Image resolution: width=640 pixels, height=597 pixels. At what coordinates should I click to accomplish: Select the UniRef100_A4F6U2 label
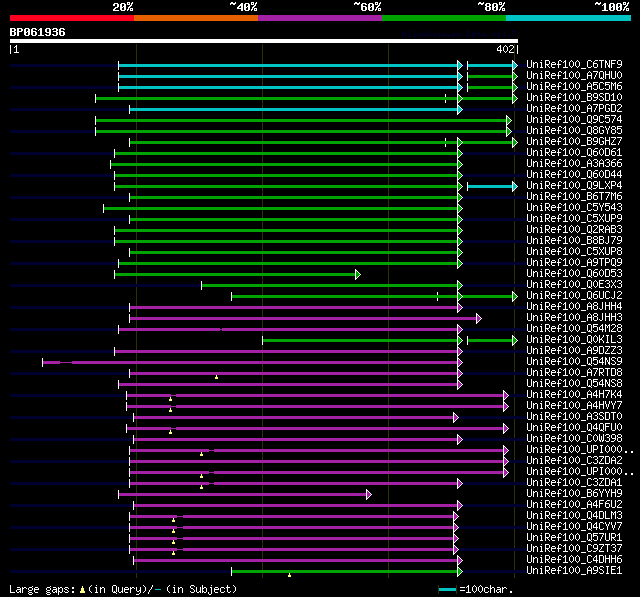(x=574, y=505)
